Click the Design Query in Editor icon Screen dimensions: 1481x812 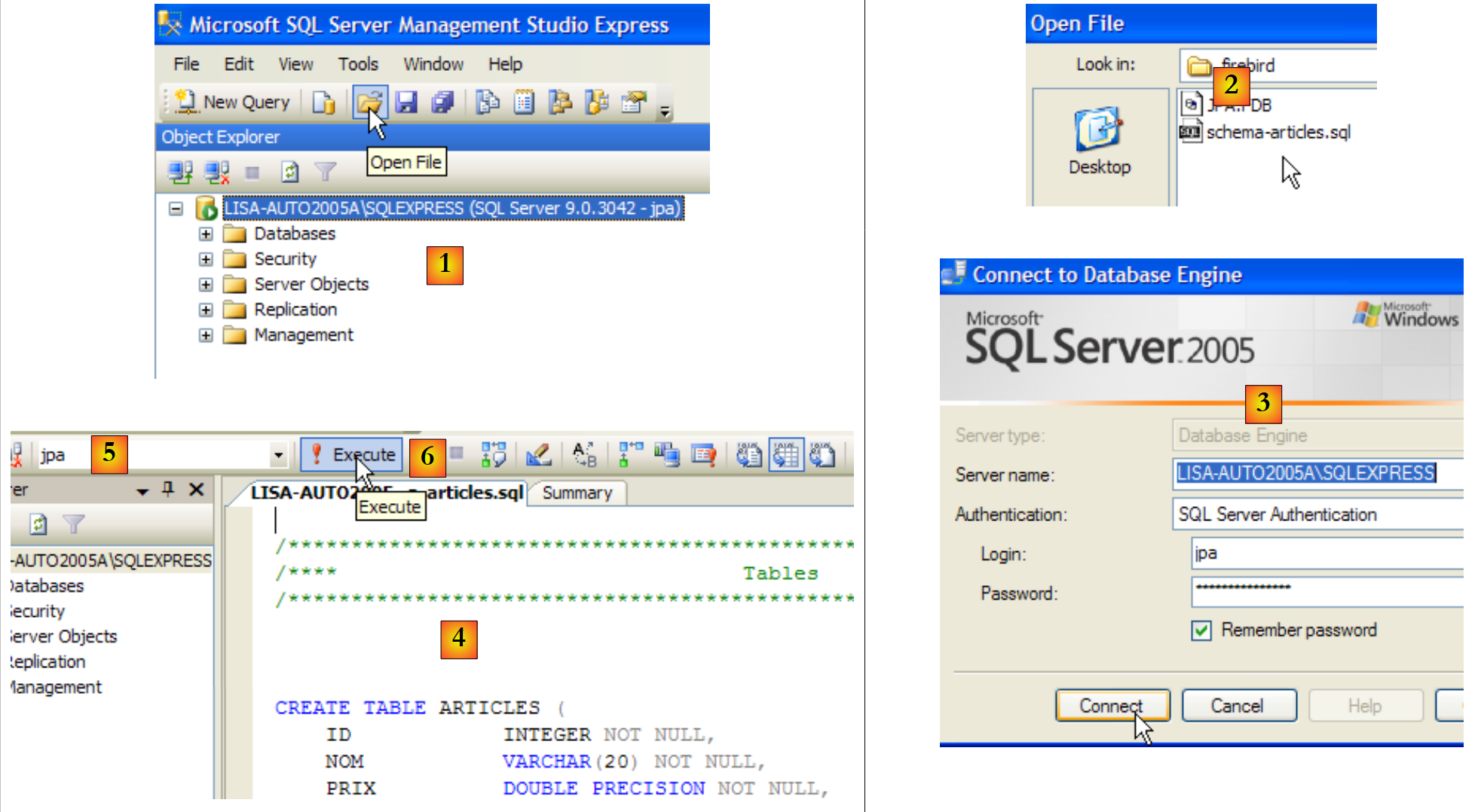[x=538, y=454]
